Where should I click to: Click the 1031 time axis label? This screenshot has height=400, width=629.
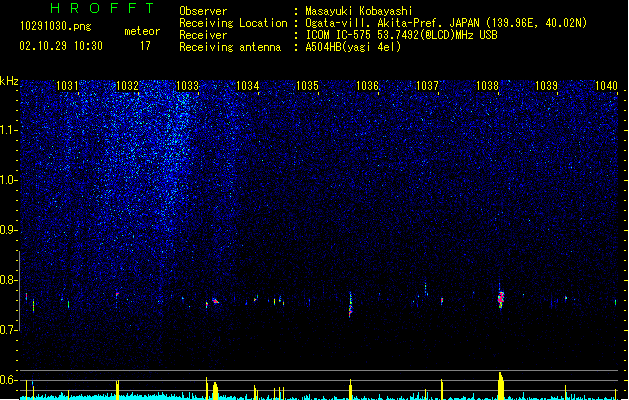(67, 85)
